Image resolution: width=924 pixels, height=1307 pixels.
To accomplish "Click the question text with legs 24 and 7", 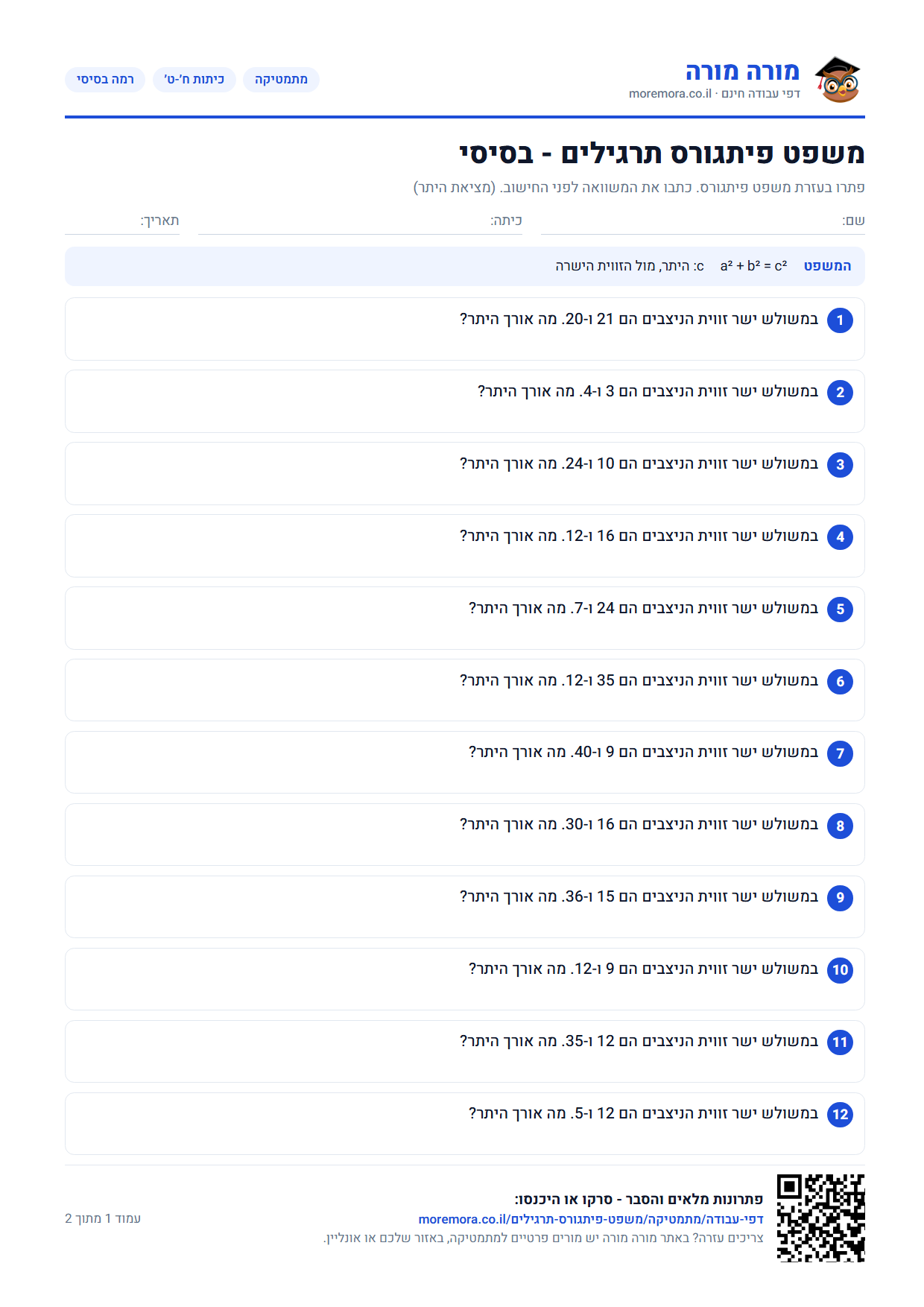I will [643, 609].
